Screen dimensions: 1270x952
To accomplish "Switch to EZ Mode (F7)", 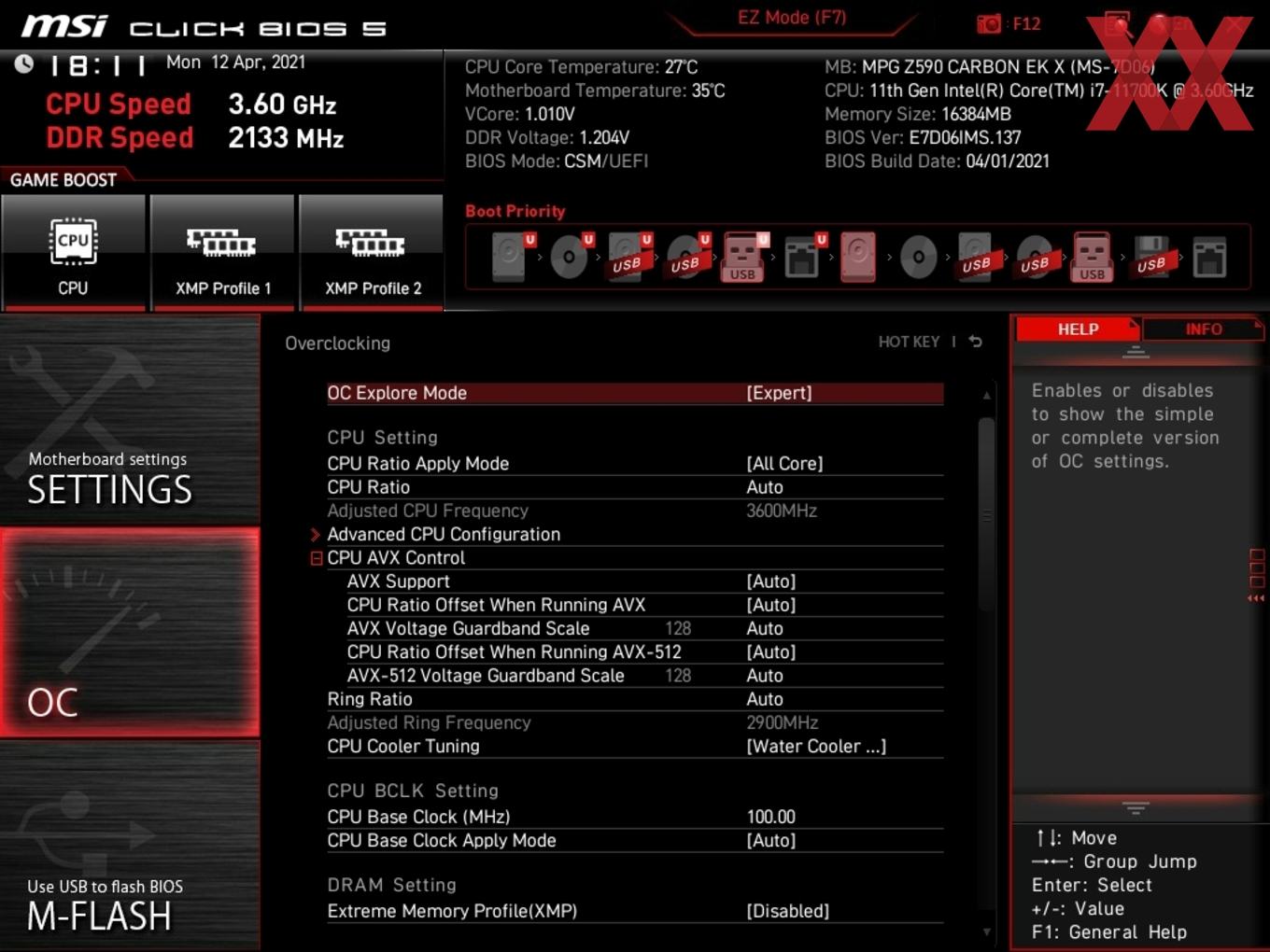I will (792, 17).
